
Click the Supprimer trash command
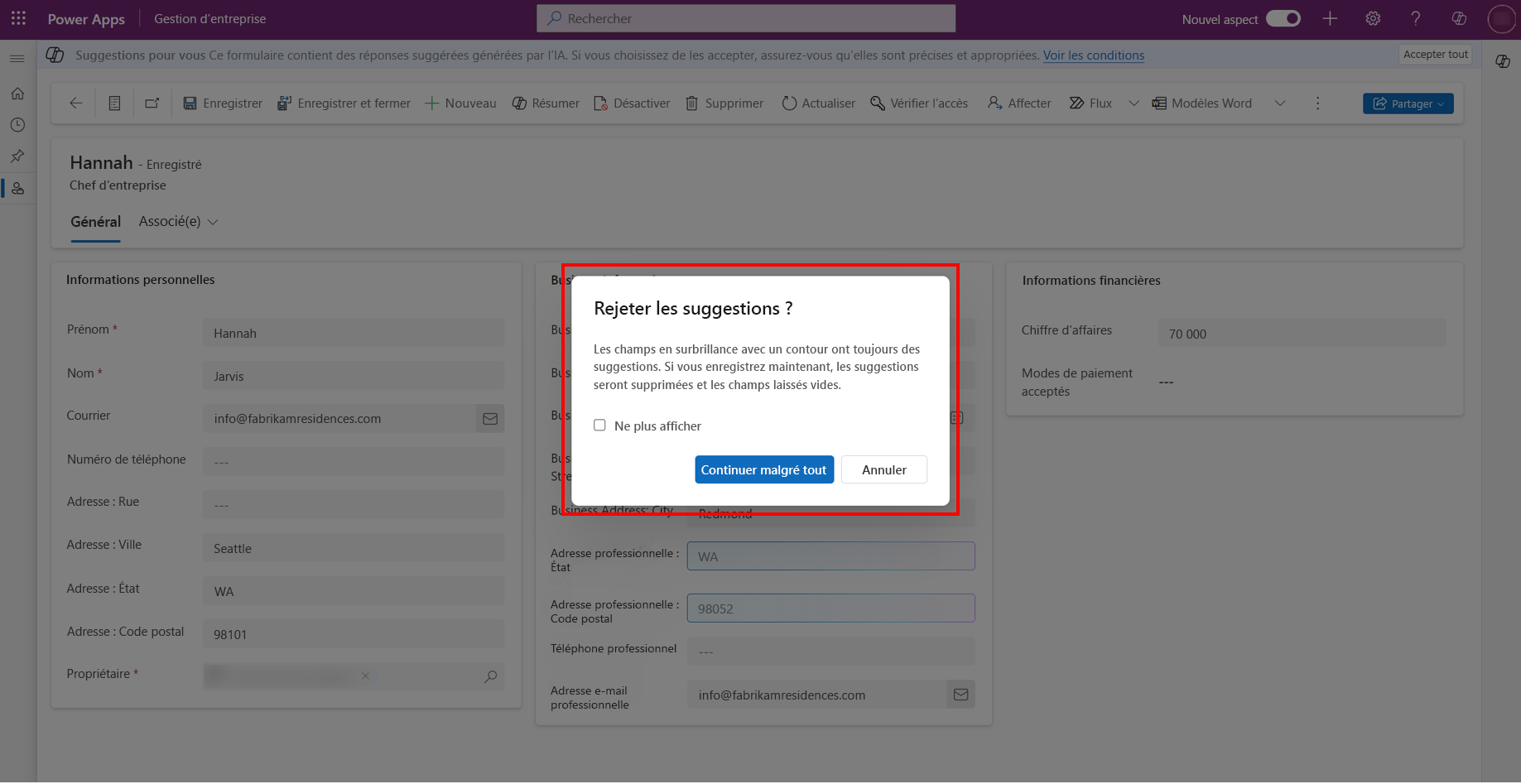click(x=724, y=103)
